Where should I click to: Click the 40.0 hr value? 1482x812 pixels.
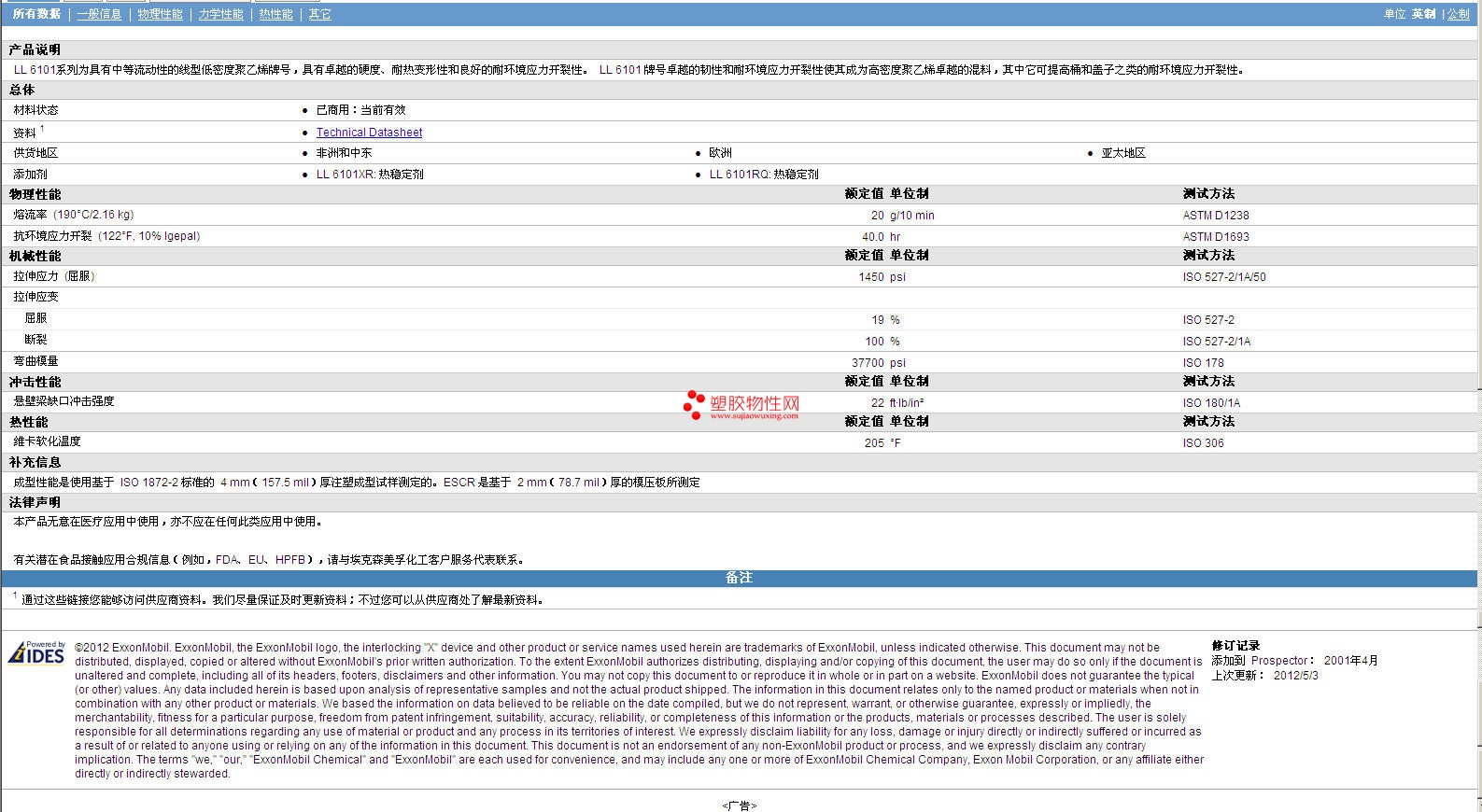[x=881, y=237]
